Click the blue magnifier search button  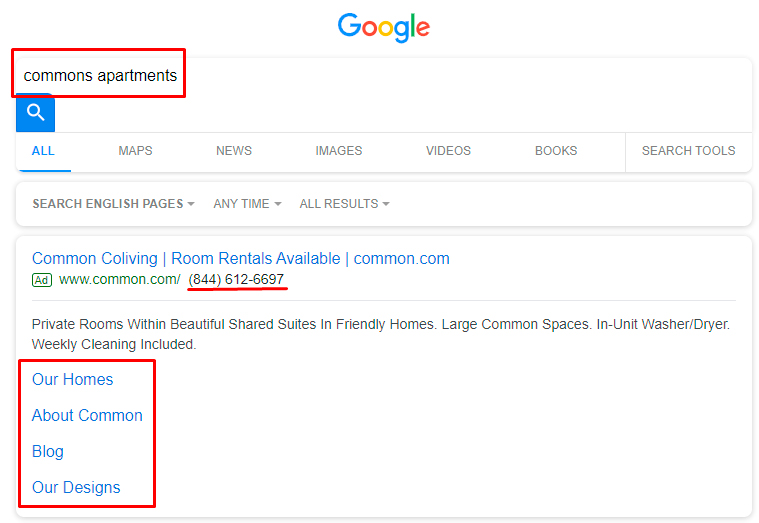(35, 112)
